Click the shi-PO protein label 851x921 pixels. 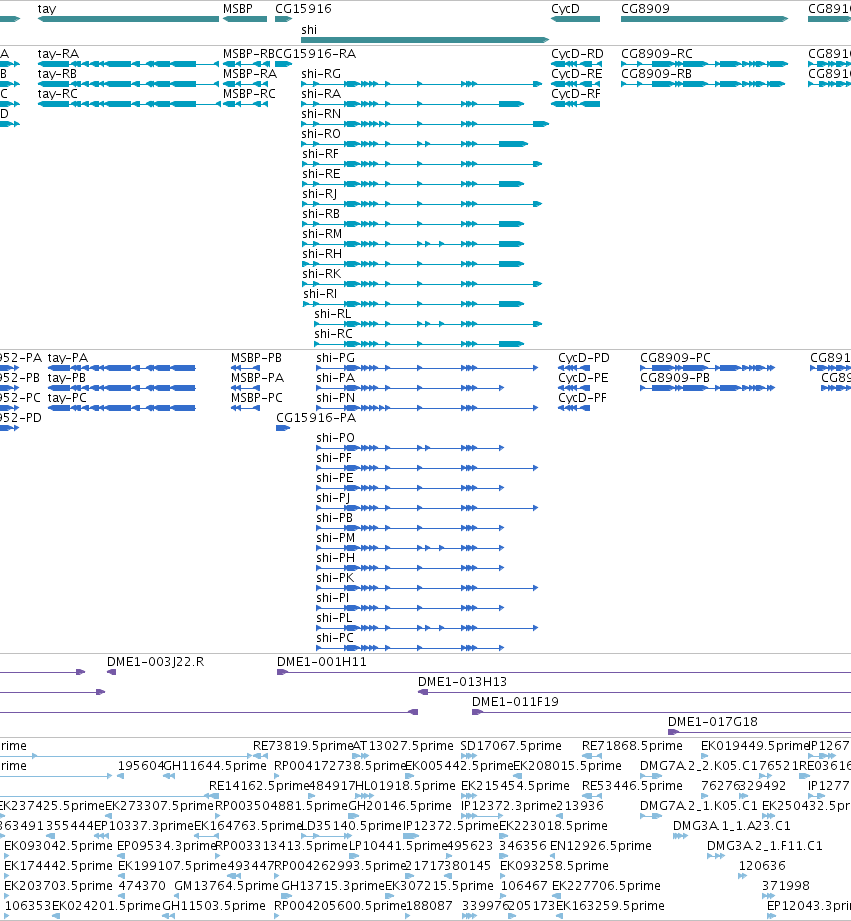pyautogui.click(x=336, y=438)
